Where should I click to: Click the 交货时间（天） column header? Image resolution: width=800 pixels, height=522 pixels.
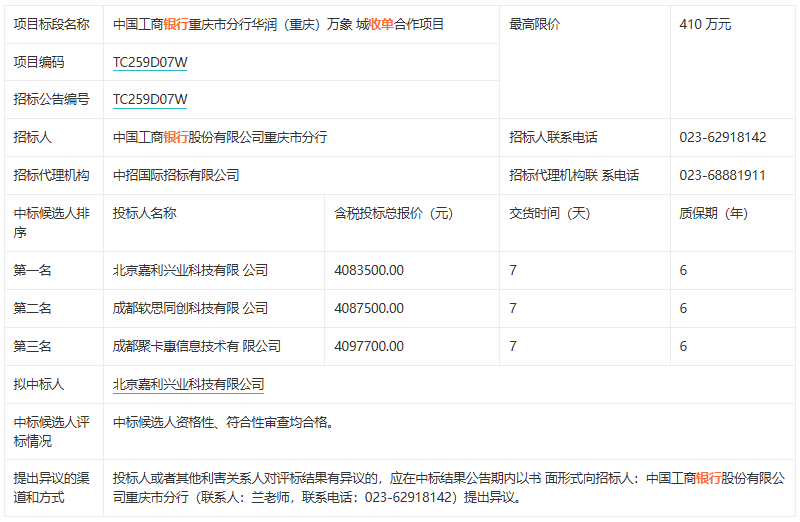coord(550,213)
